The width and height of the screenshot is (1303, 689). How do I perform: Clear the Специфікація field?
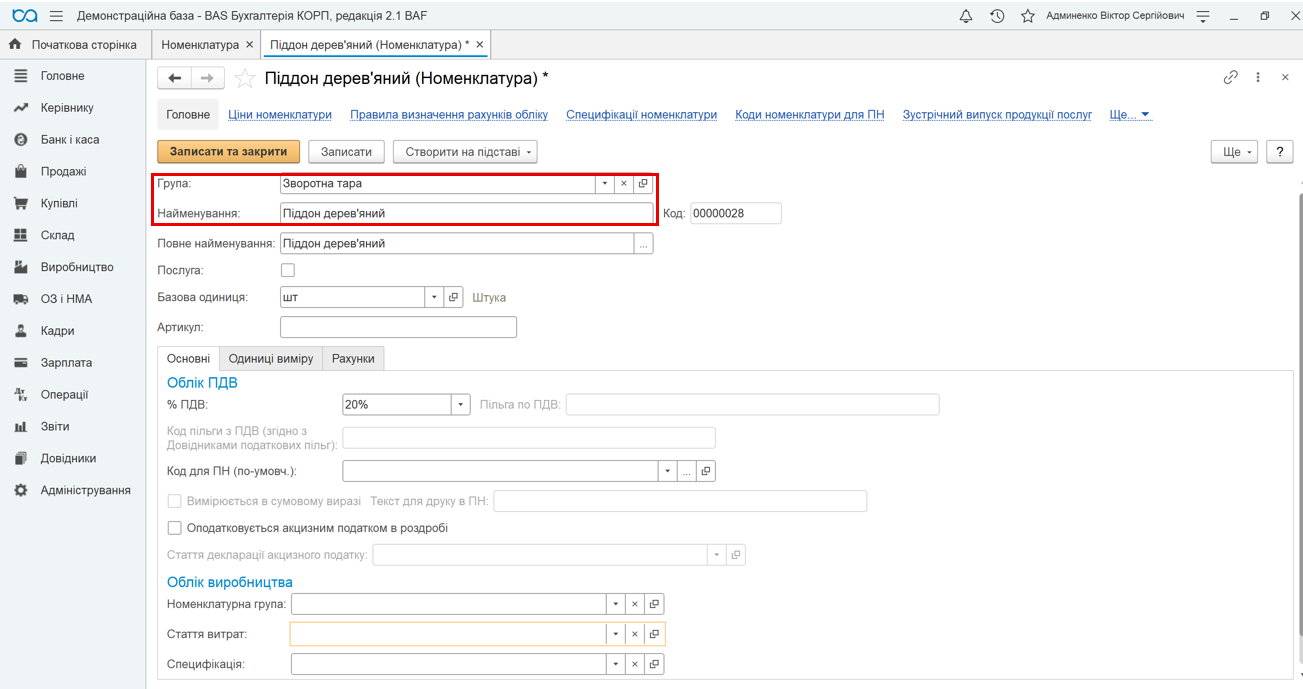tap(635, 664)
